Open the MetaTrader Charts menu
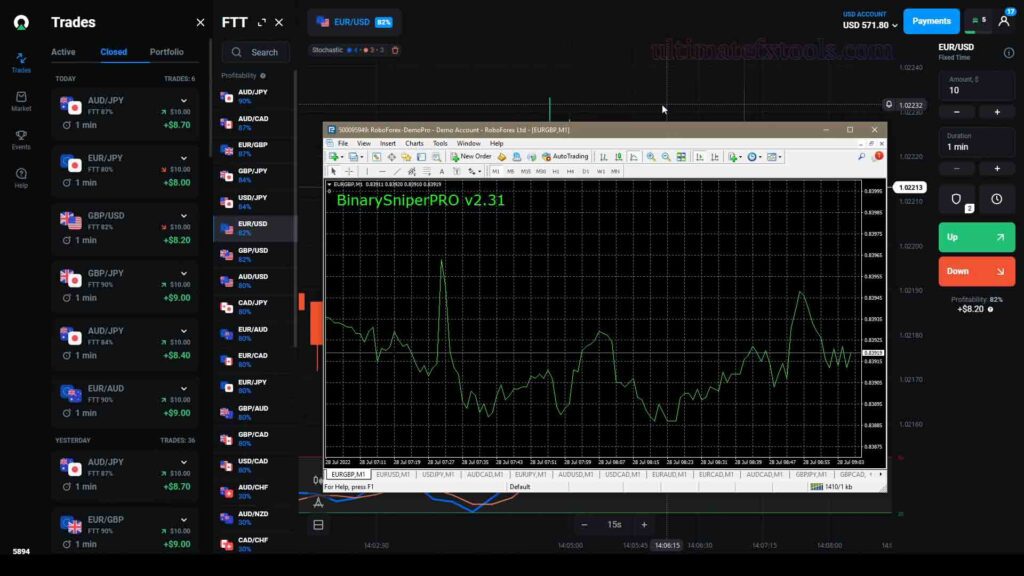The height and width of the screenshot is (576, 1024). pyautogui.click(x=414, y=143)
